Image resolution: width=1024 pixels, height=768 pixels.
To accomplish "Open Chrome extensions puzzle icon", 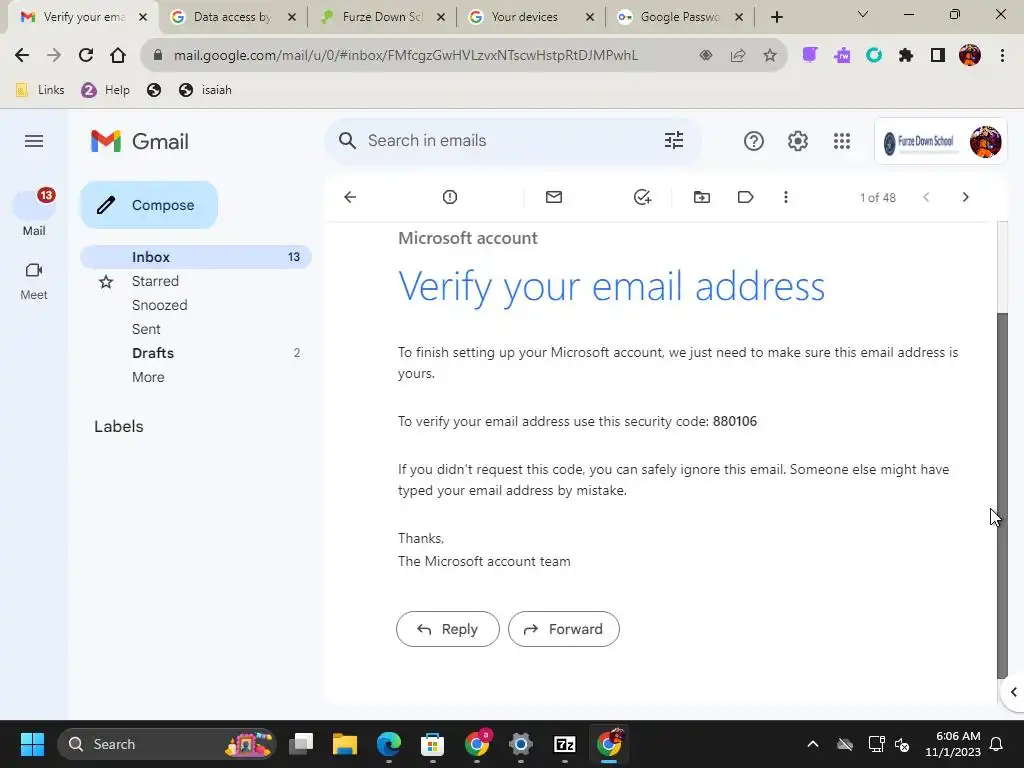I will 906,56.
